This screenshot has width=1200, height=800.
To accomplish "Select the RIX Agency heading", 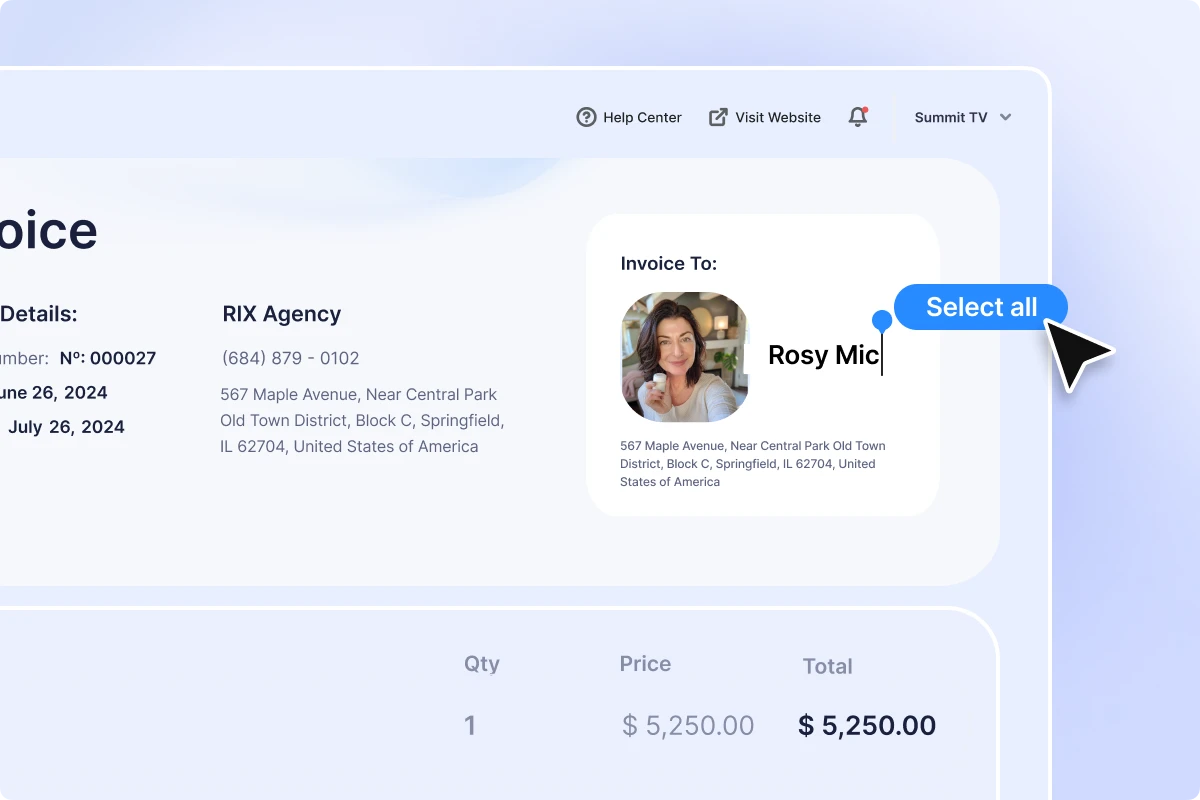I will coord(282,314).
